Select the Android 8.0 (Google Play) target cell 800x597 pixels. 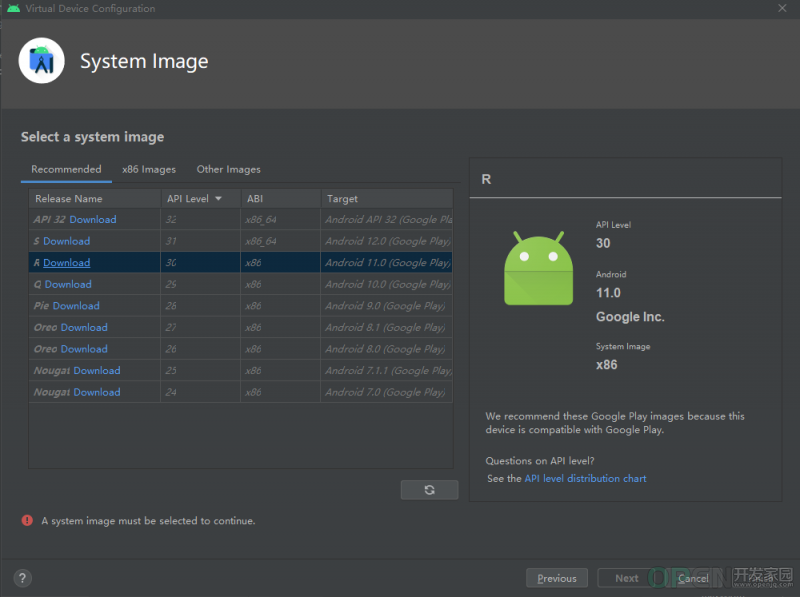coord(387,349)
